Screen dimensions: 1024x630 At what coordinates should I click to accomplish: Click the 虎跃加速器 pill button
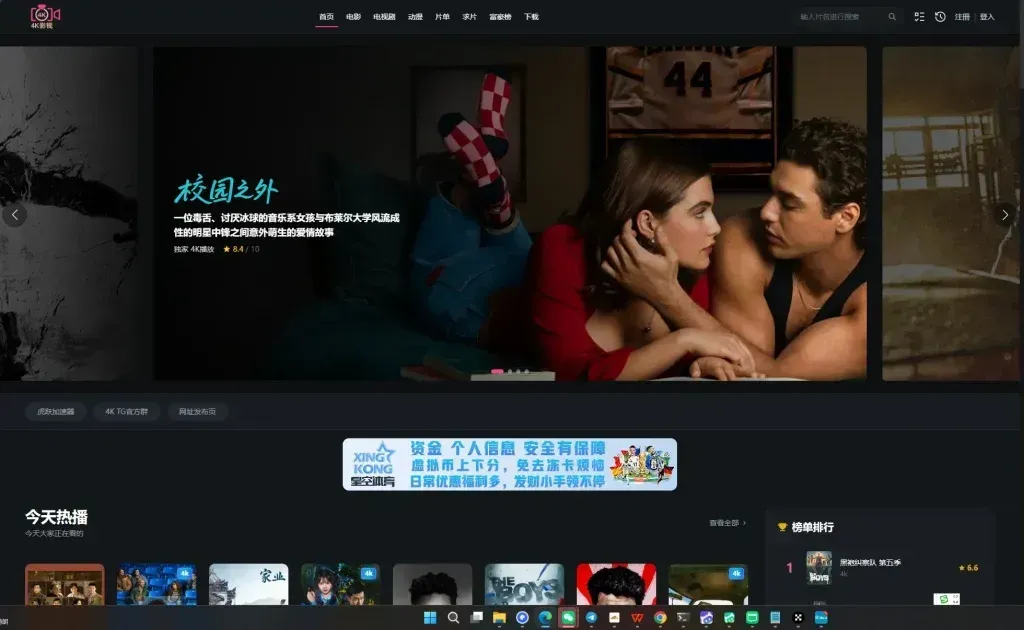(56, 412)
